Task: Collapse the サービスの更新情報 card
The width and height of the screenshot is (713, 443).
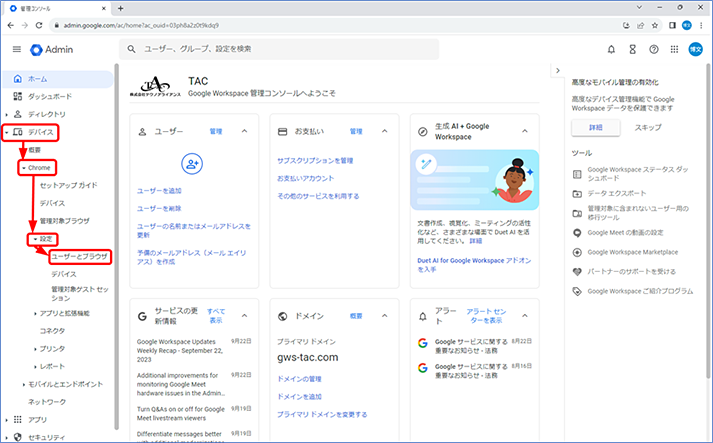Action: point(245,316)
